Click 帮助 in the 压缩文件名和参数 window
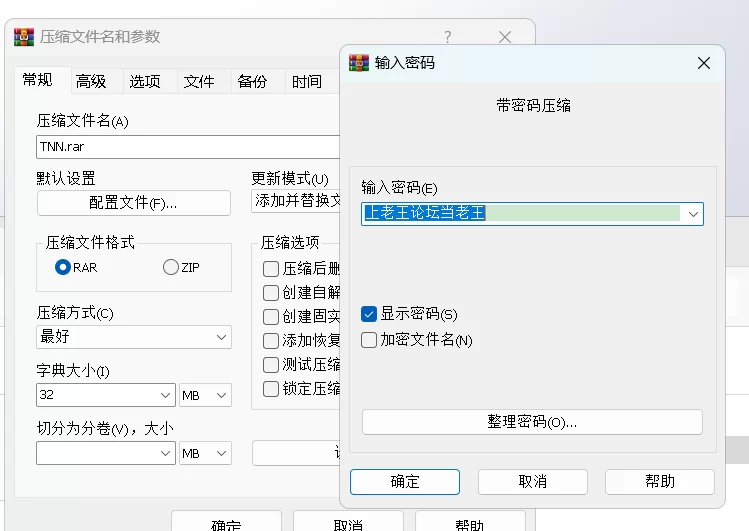749x531 pixels. (x=470, y=521)
